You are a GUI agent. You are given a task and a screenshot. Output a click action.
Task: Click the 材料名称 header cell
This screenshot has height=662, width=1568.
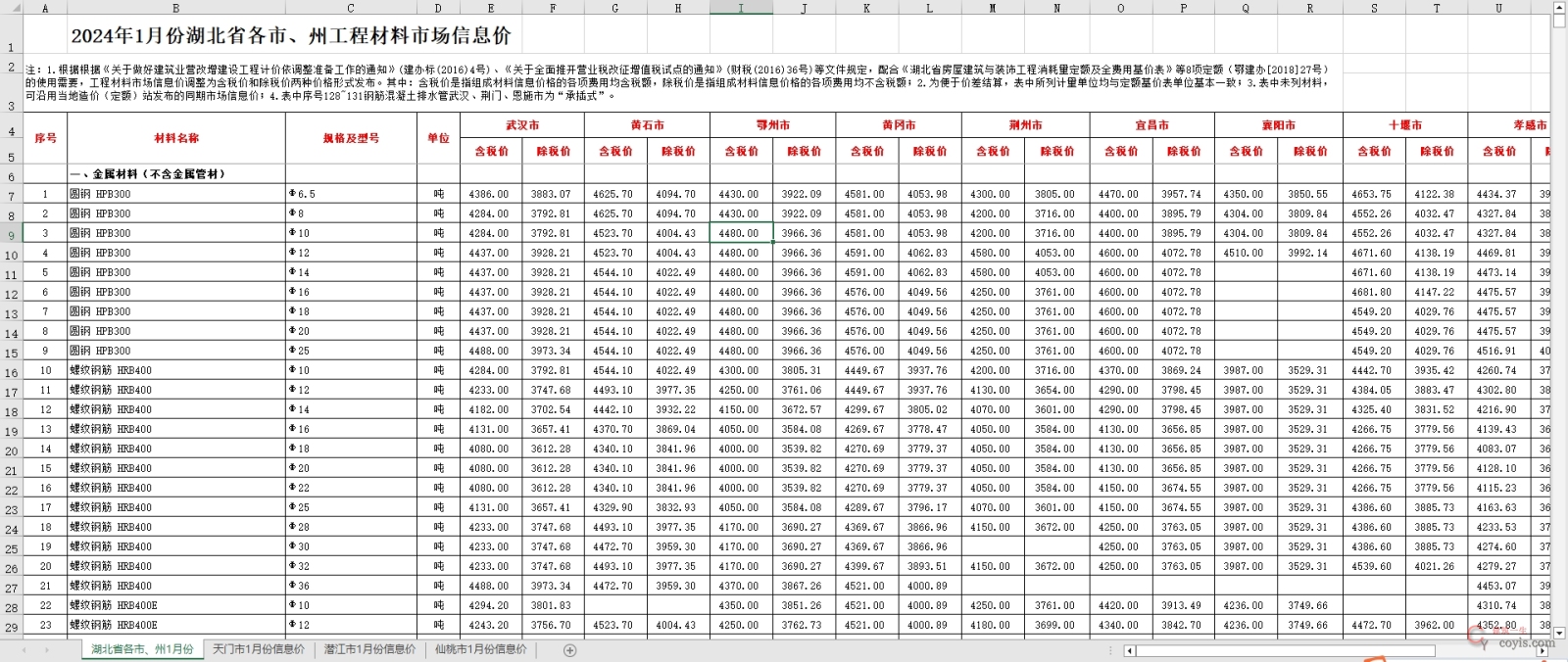[x=176, y=138]
